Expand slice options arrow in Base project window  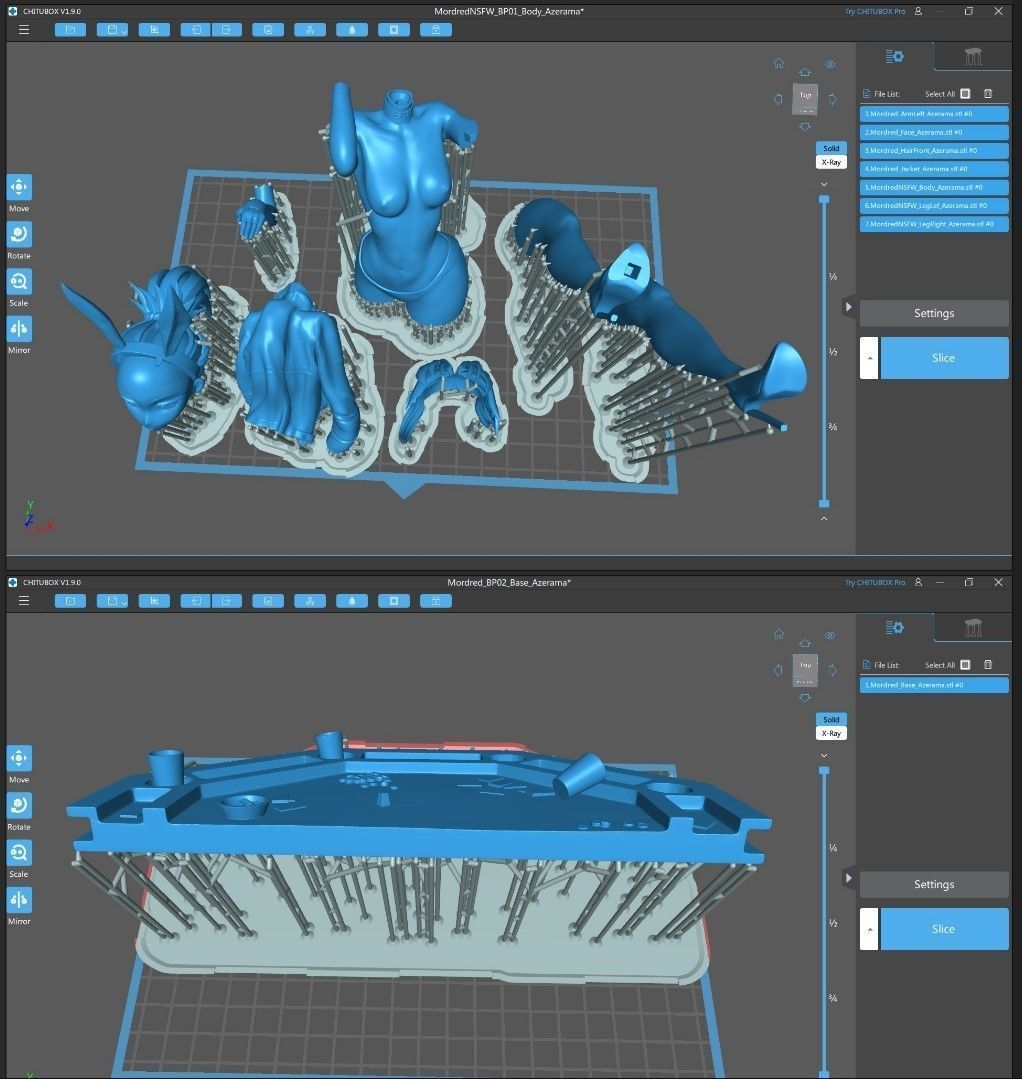[869, 929]
